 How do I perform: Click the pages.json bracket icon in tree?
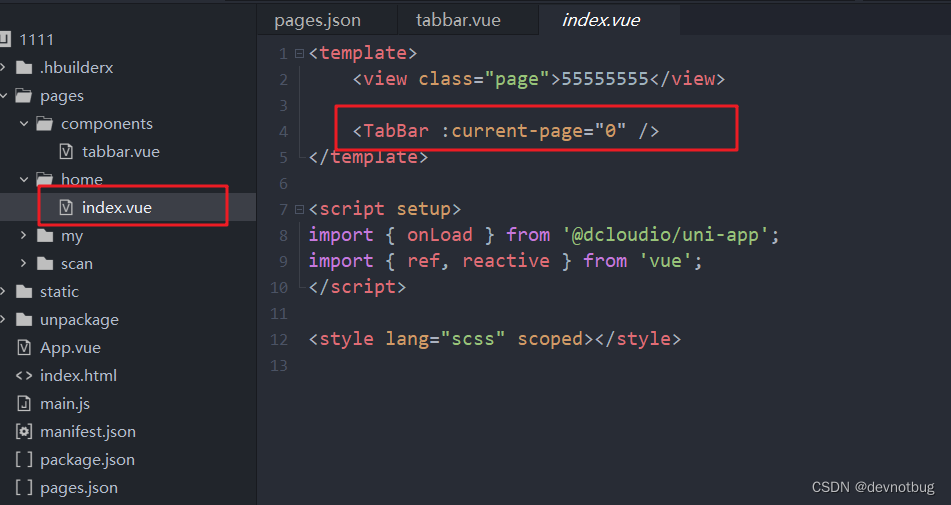(x=24, y=487)
